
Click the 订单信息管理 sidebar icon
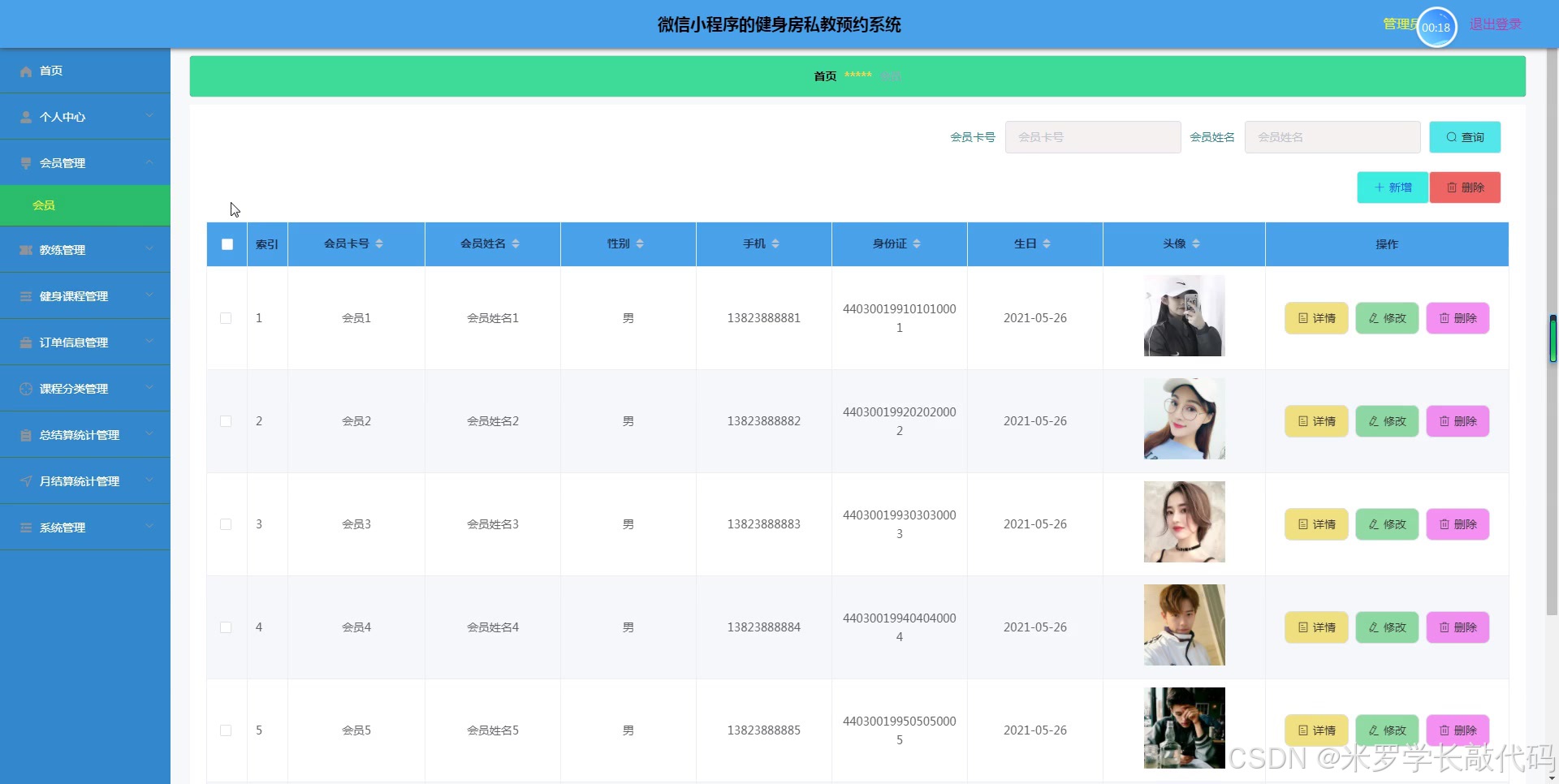26,343
